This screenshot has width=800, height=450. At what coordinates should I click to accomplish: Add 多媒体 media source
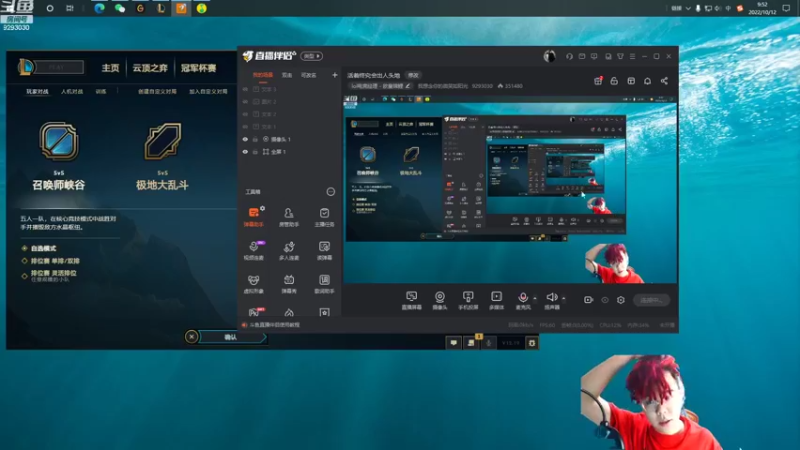coord(496,300)
